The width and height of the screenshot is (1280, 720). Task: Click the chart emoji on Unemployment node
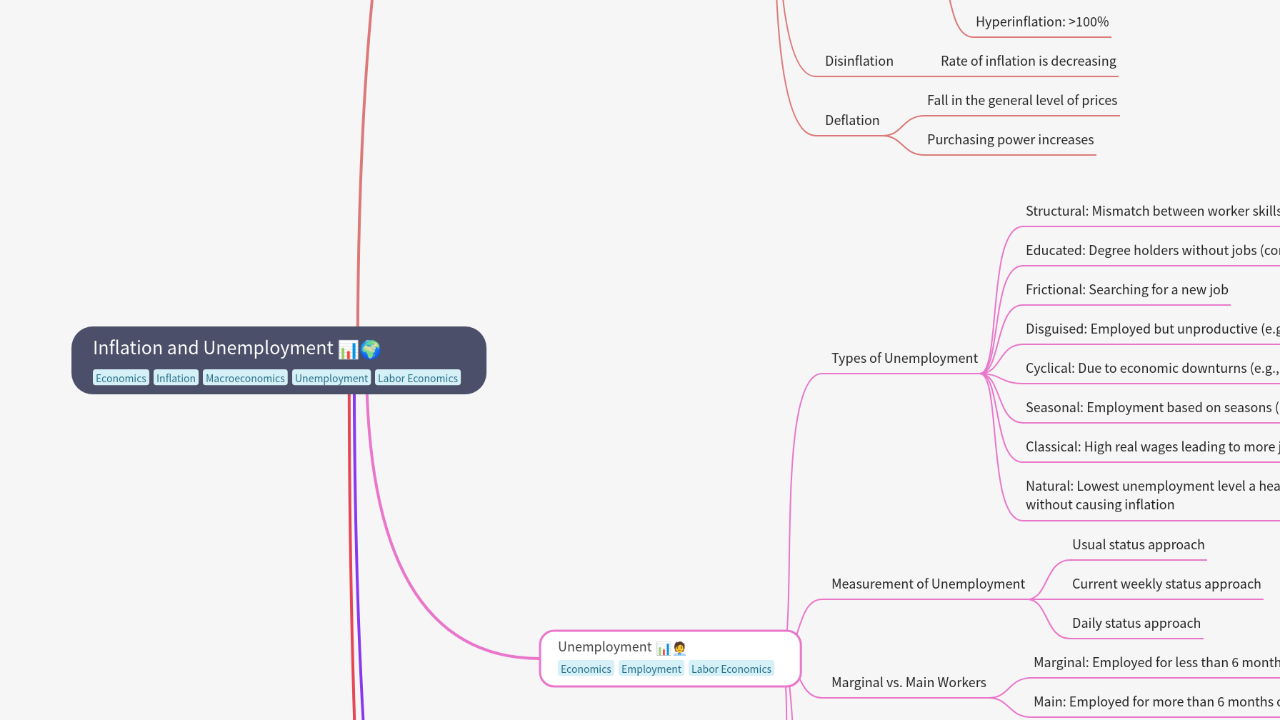(x=663, y=648)
